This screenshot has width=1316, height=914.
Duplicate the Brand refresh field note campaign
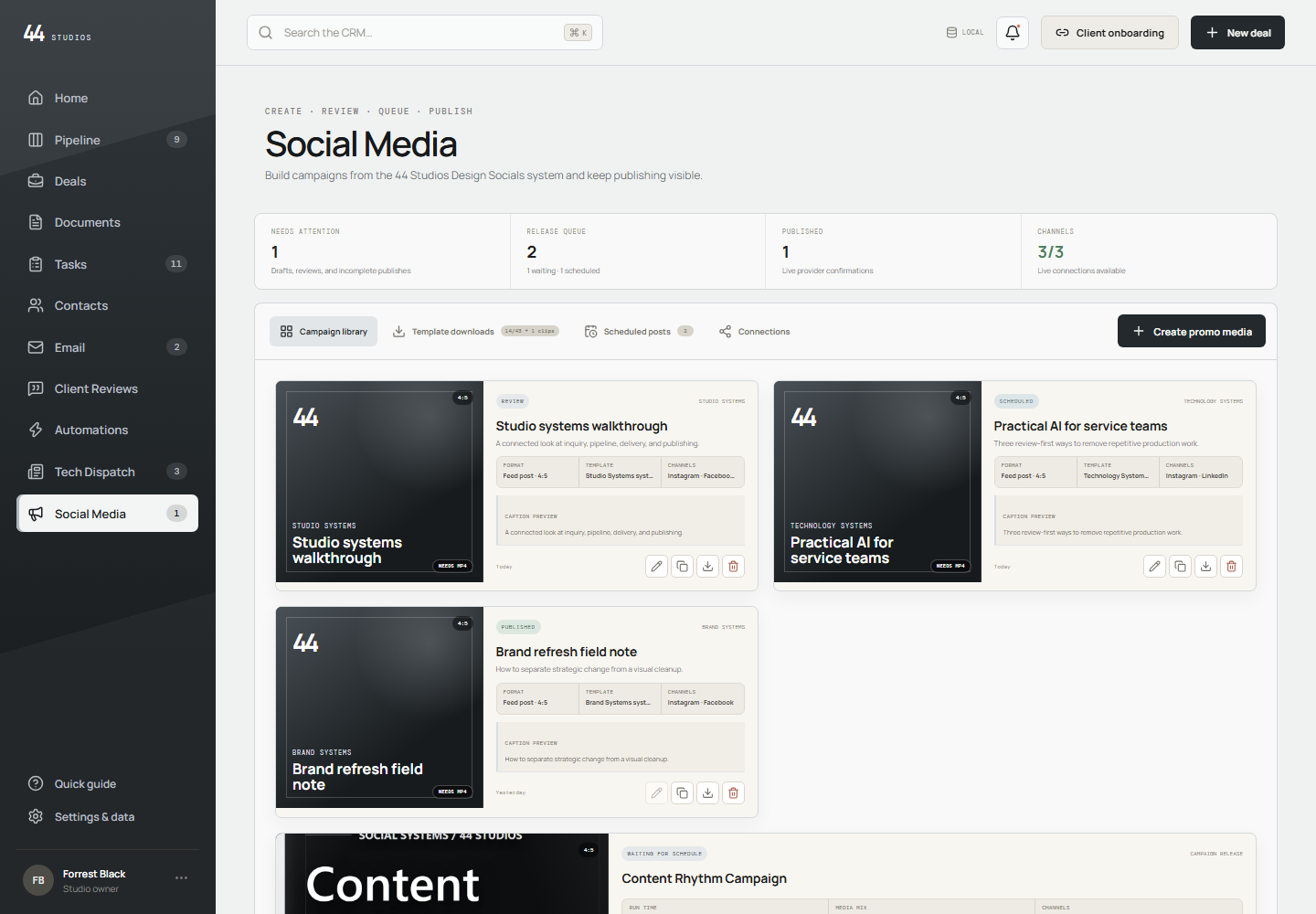coord(683,793)
